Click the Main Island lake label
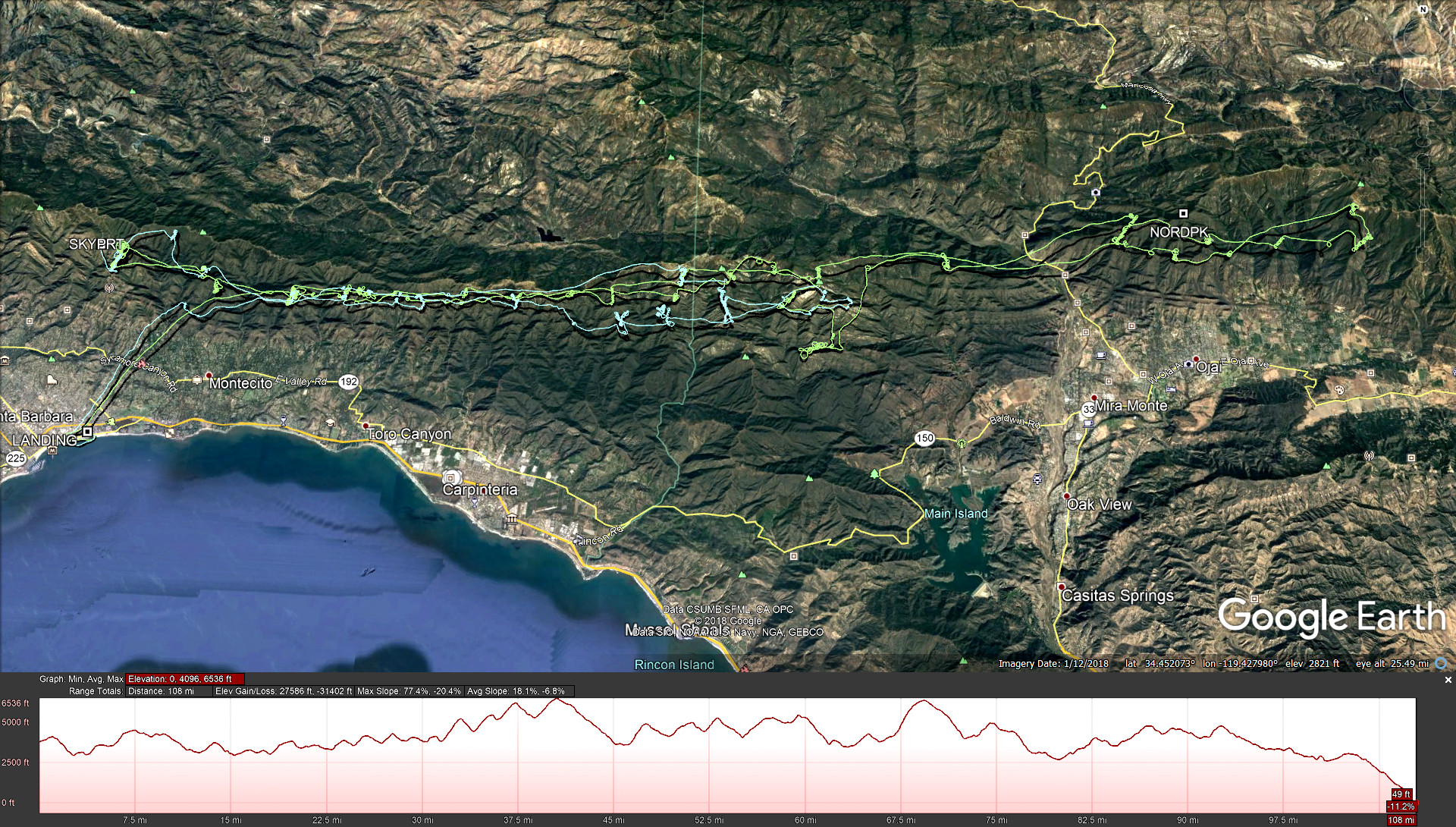 [x=955, y=514]
